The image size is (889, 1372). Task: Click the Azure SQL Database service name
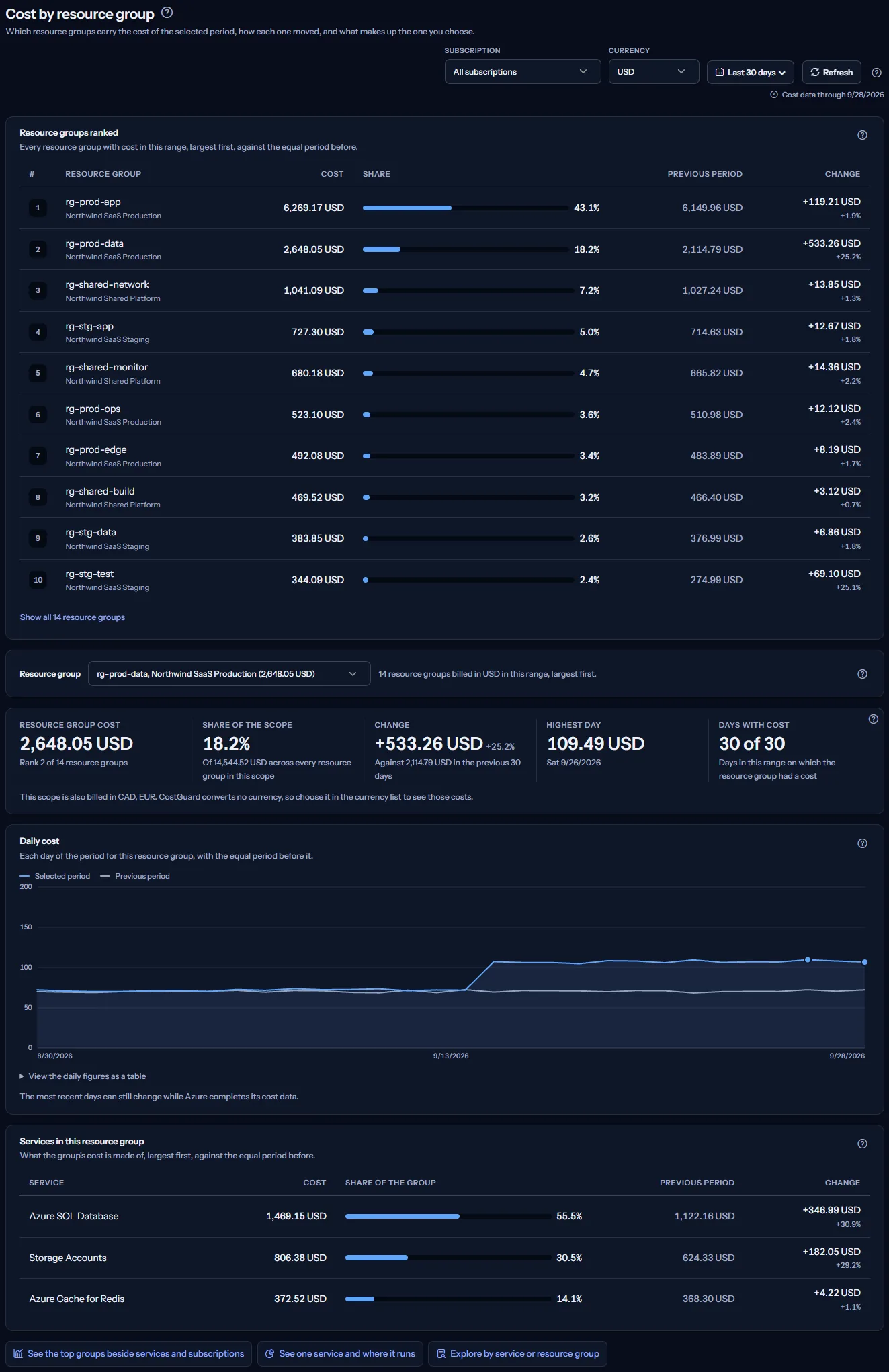click(x=74, y=1217)
